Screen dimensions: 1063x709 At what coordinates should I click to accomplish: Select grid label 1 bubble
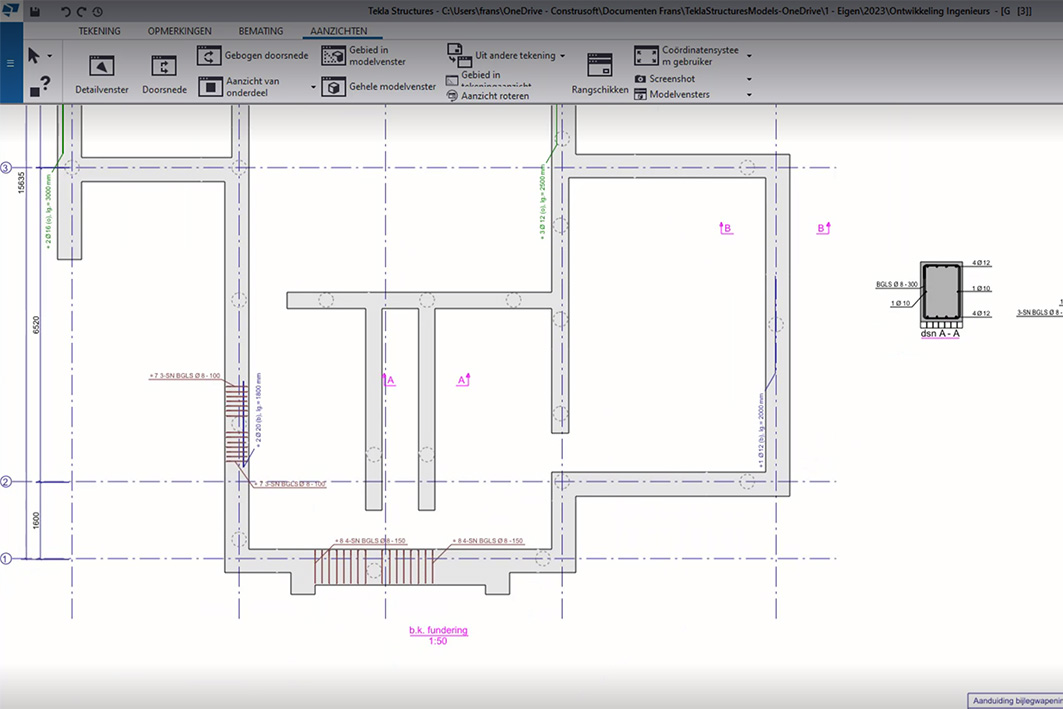click(6, 559)
